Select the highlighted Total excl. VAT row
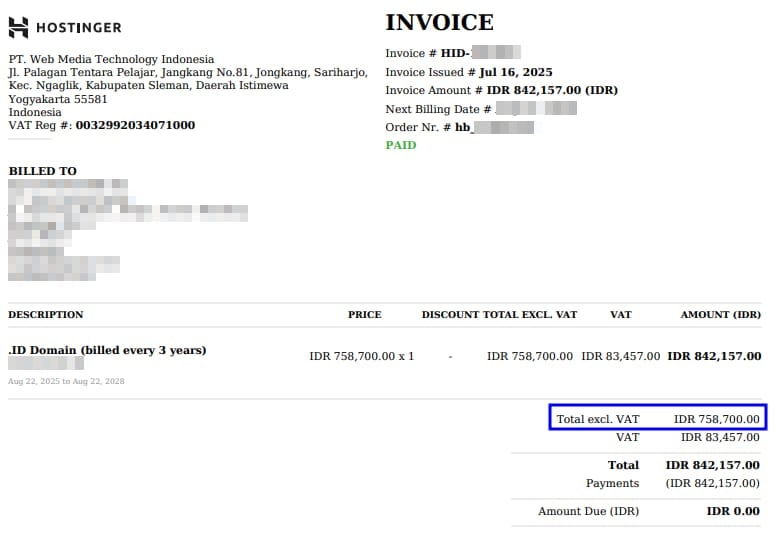This screenshot has height=551, width=776. pyautogui.click(x=657, y=419)
